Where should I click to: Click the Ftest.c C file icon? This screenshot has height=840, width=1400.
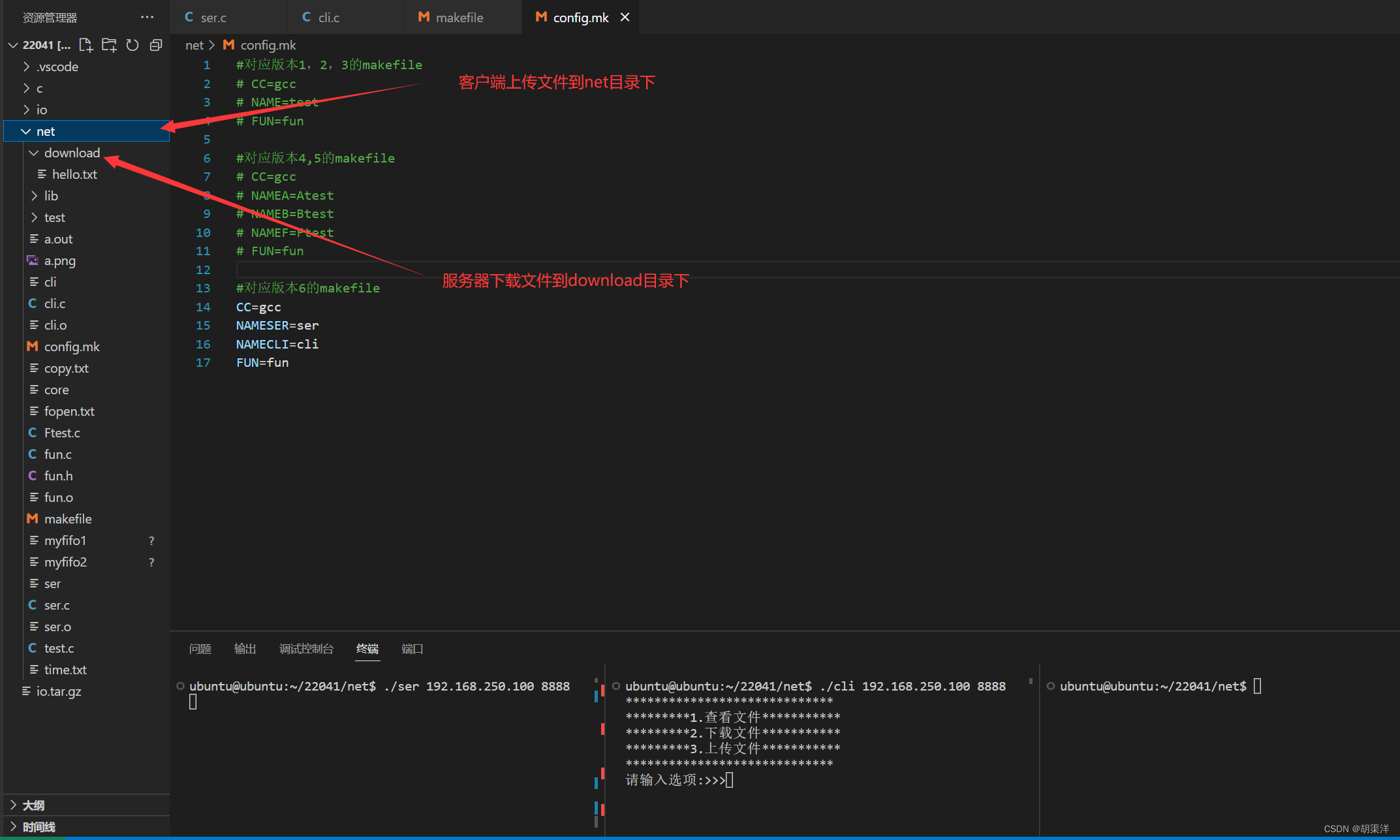coord(33,433)
